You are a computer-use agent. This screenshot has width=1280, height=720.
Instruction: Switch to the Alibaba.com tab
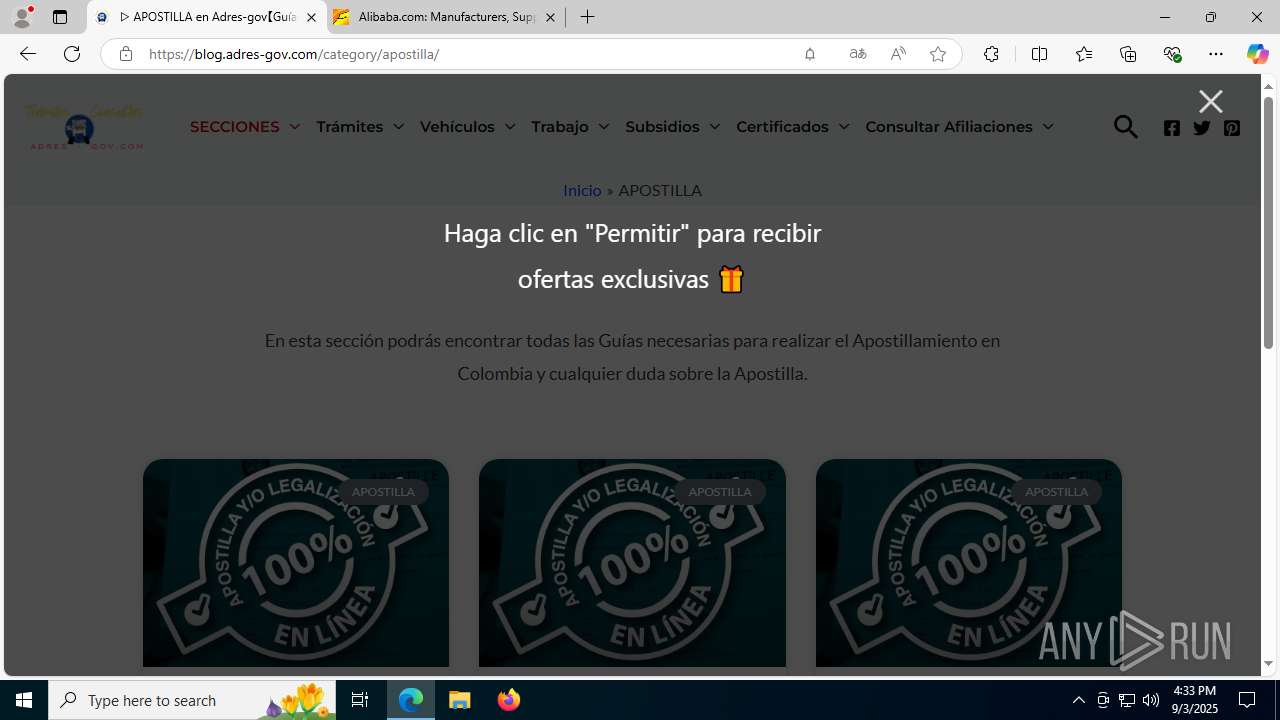[446, 17]
